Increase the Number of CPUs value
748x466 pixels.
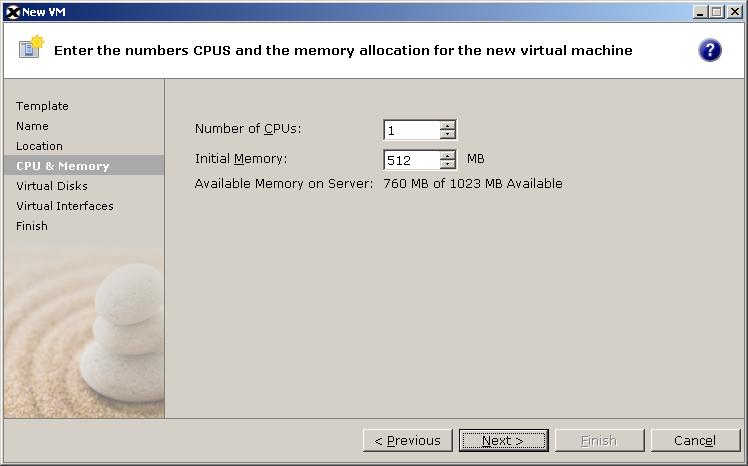[447, 125]
